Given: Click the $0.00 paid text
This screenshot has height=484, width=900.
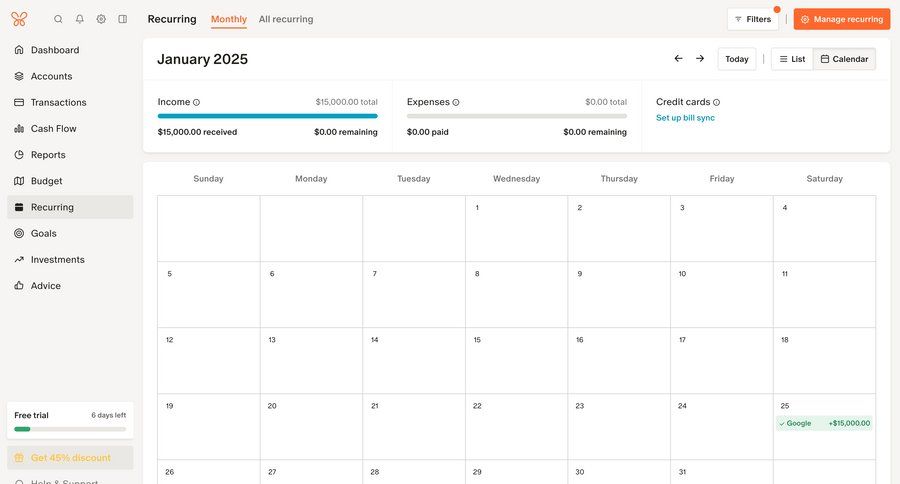Looking at the screenshot, I should [428, 132].
